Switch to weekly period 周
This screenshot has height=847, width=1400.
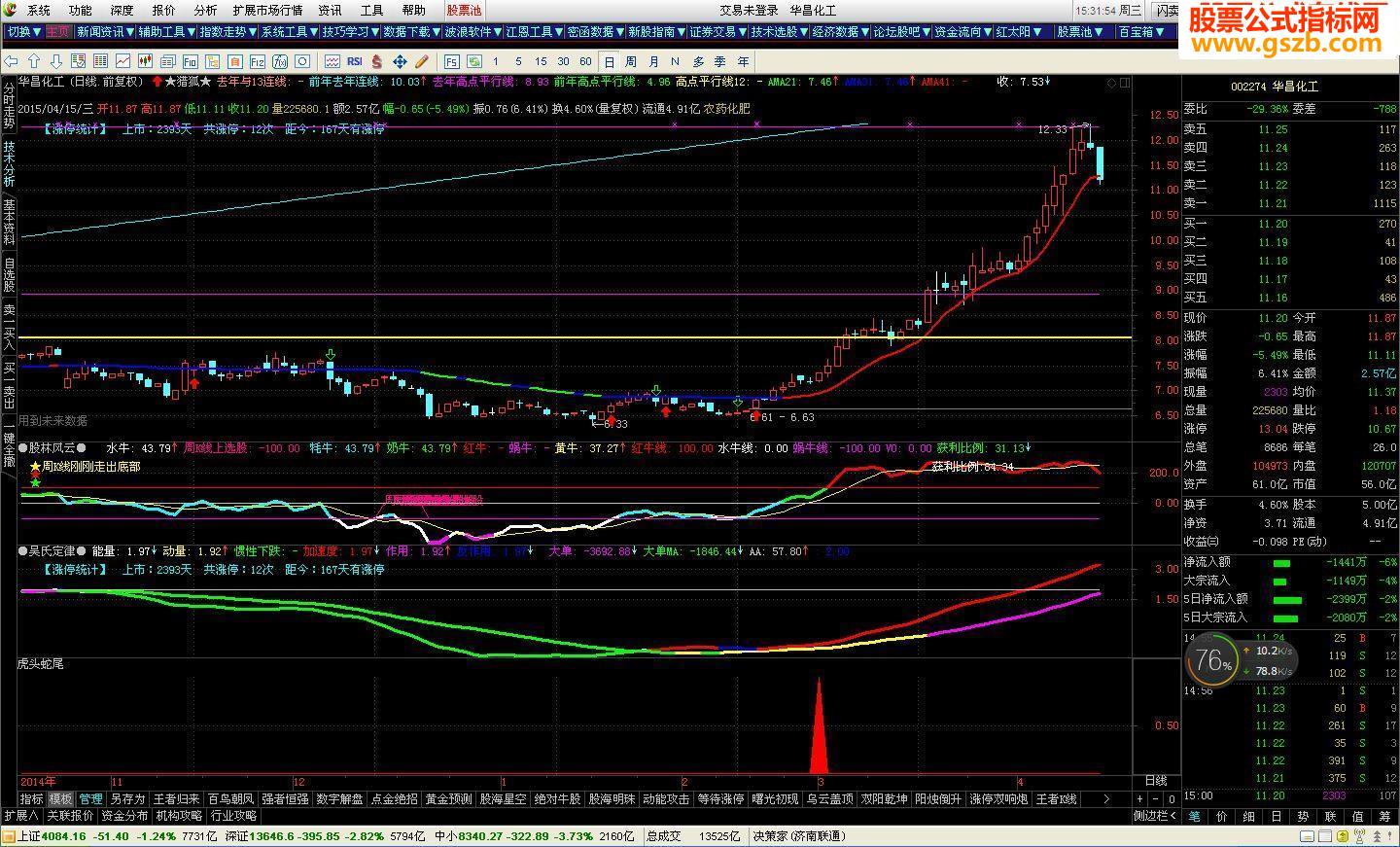pos(631,61)
